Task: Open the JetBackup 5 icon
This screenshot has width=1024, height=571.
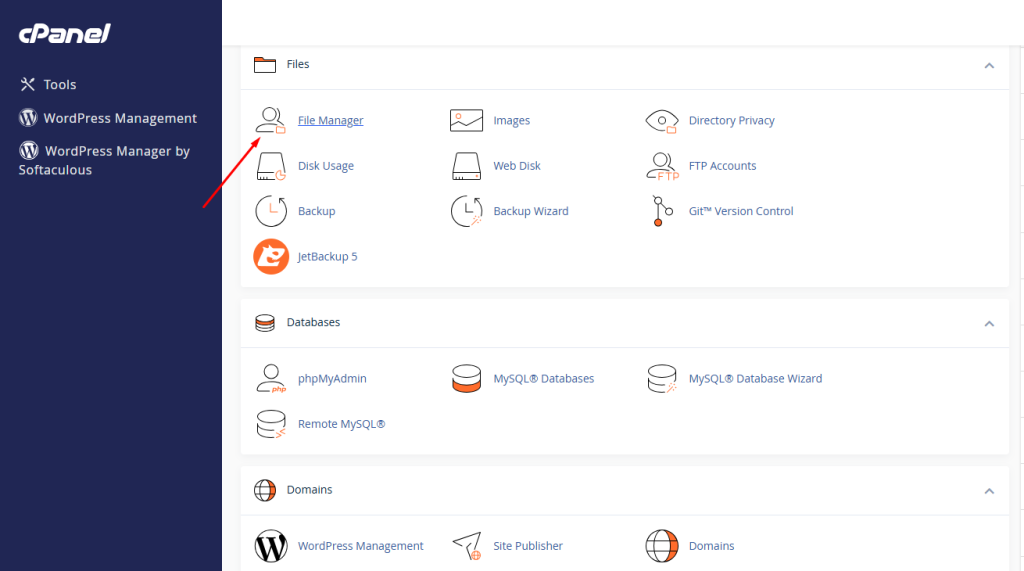Action: pos(271,257)
